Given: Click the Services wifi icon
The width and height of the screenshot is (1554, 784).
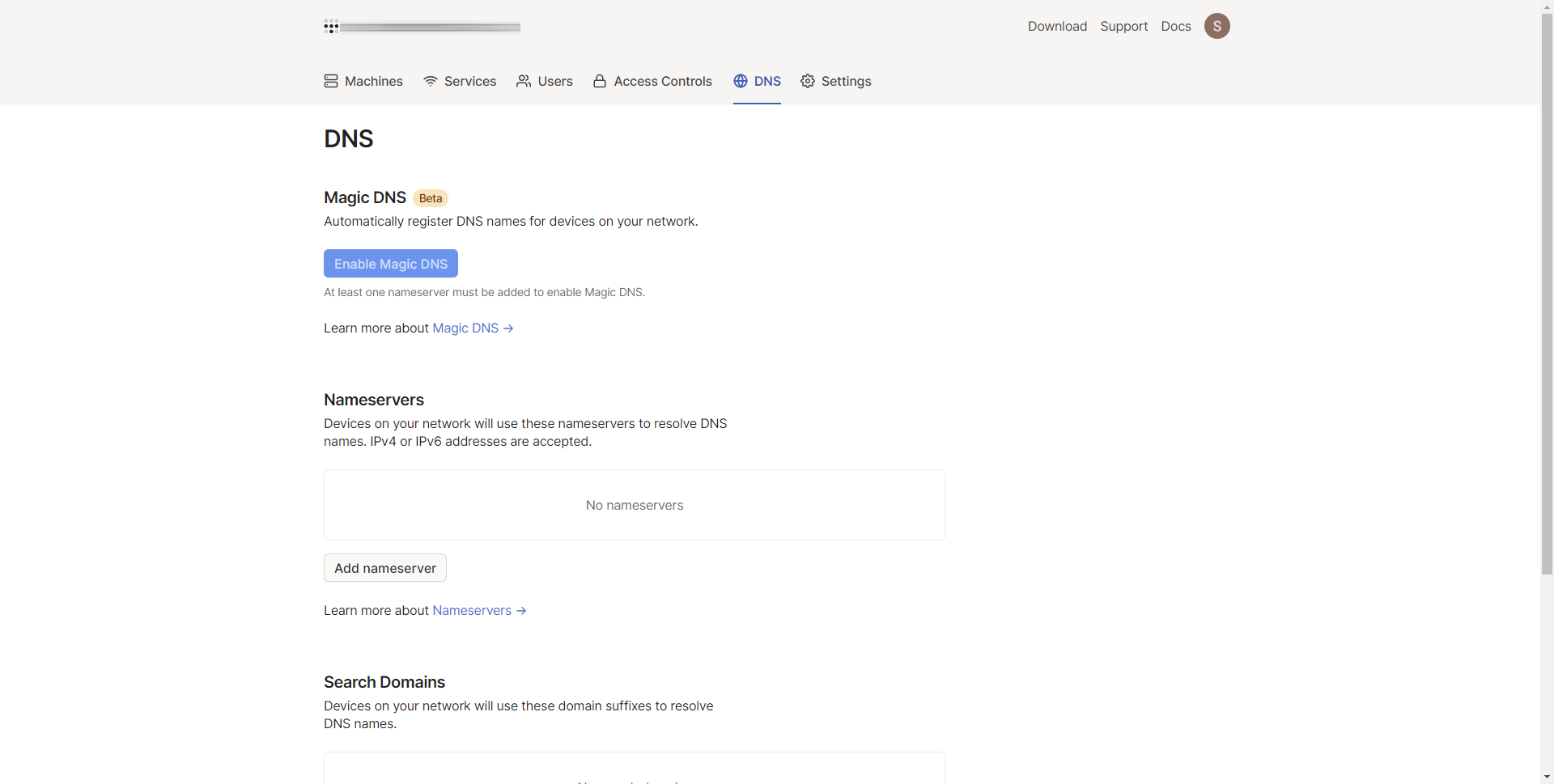Looking at the screenshot, I should point(431,81).
